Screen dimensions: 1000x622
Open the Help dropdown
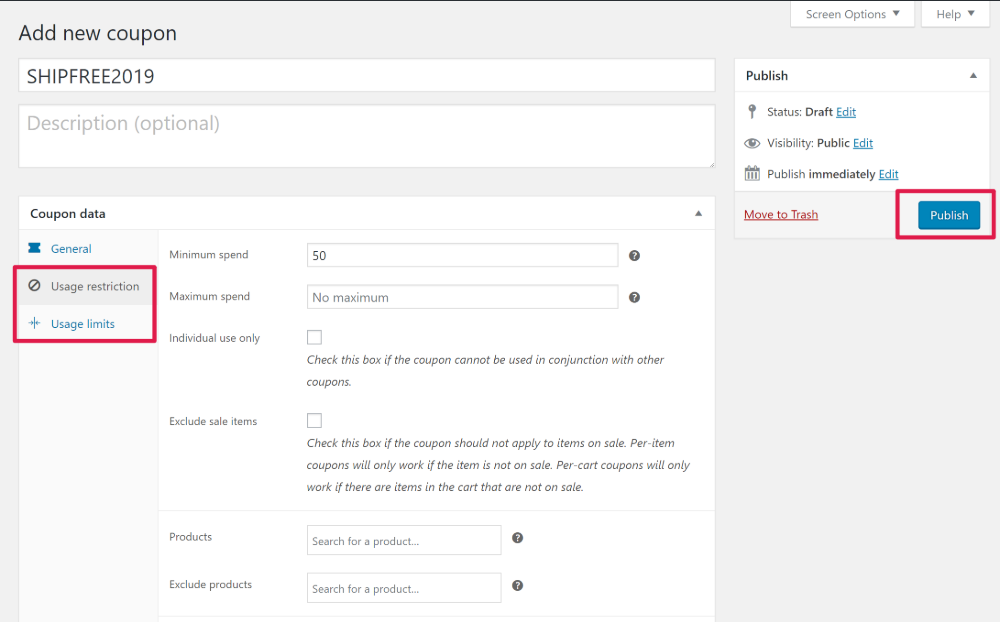click(955, 14)
